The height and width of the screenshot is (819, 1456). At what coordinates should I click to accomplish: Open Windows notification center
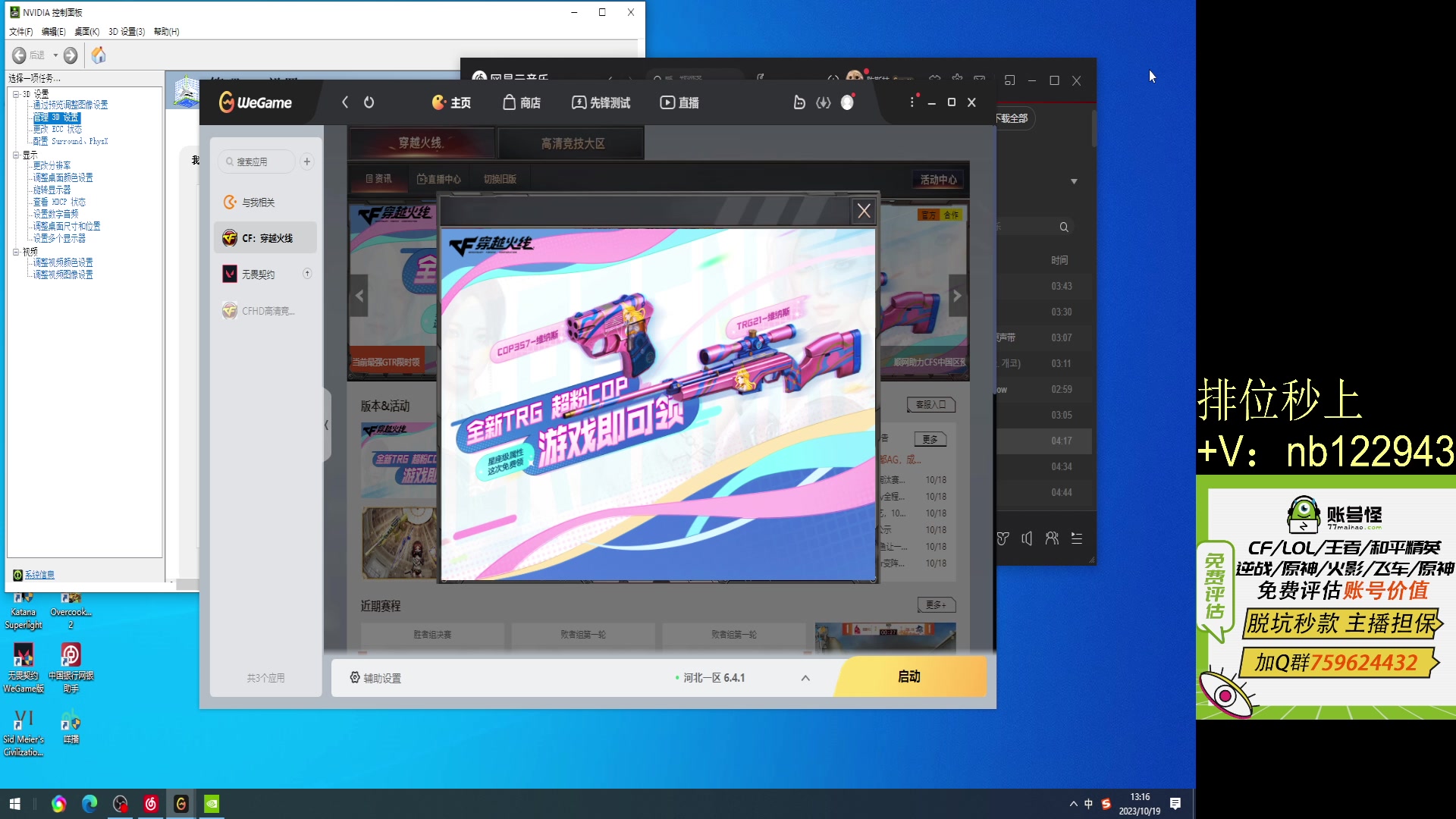[1175, 804]
